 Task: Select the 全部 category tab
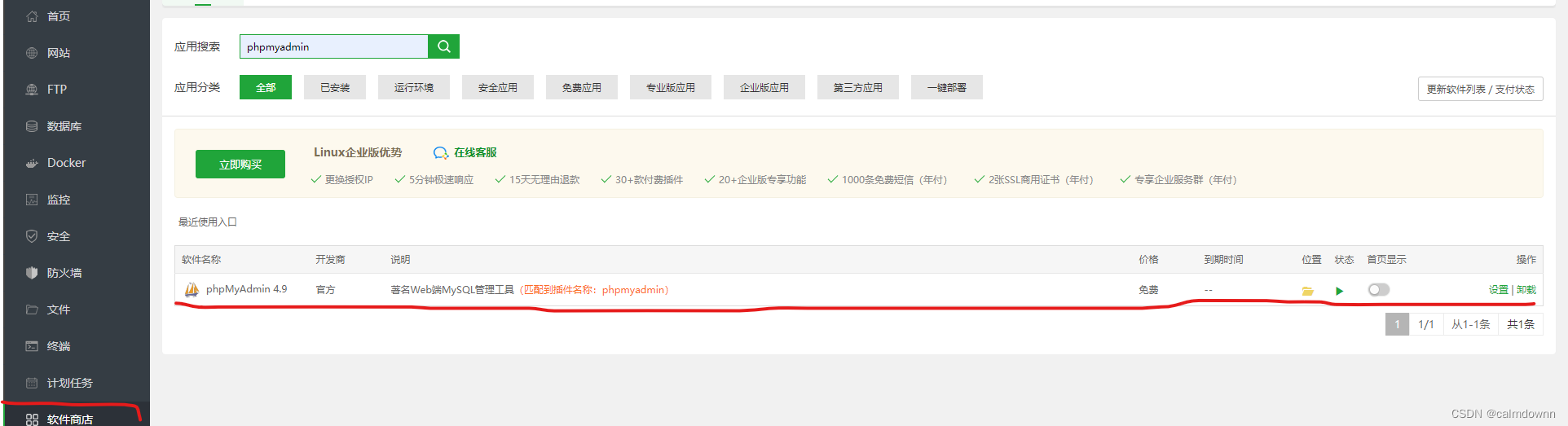click(266, 87)
